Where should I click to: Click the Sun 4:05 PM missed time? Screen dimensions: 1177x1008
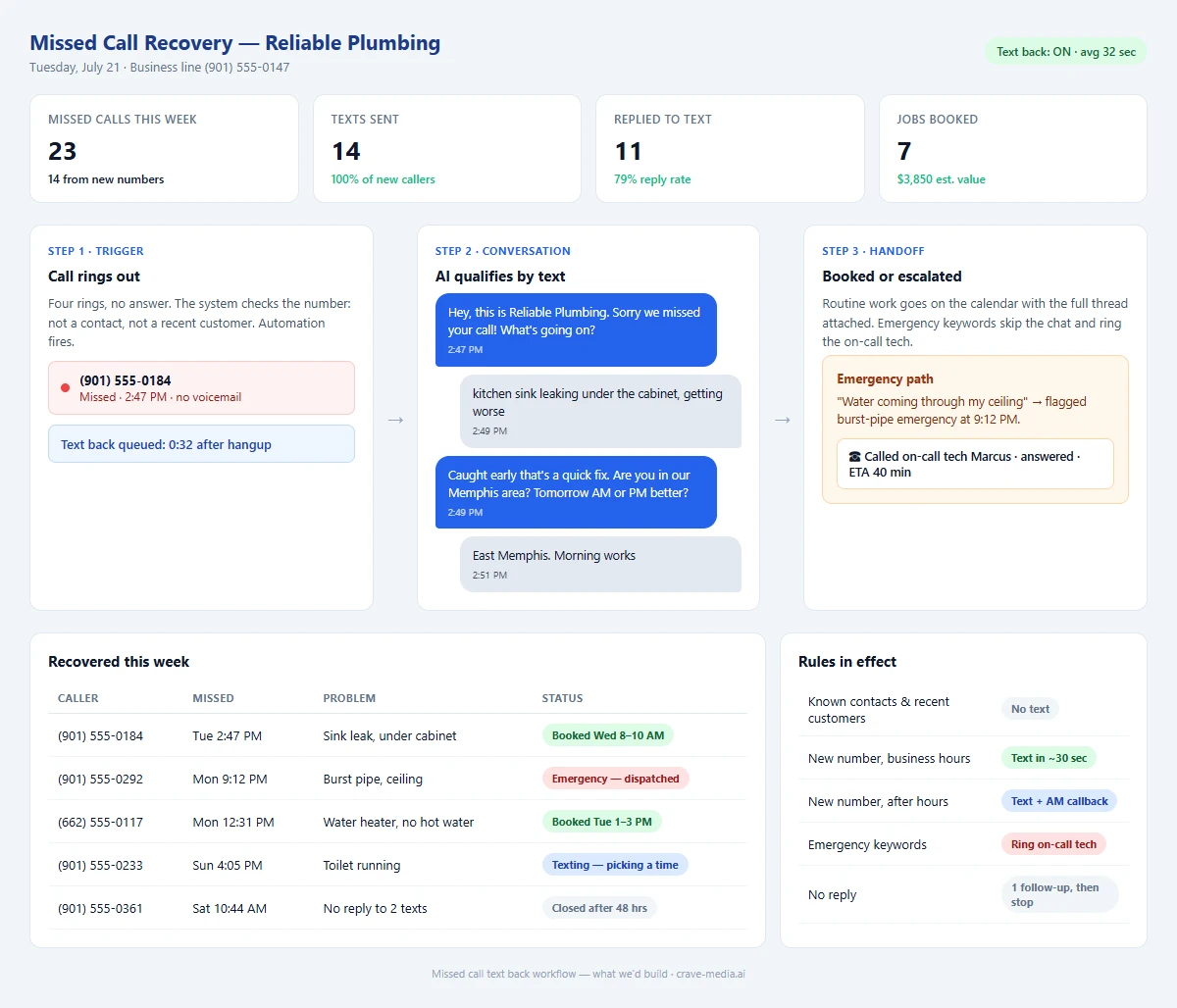228,865
